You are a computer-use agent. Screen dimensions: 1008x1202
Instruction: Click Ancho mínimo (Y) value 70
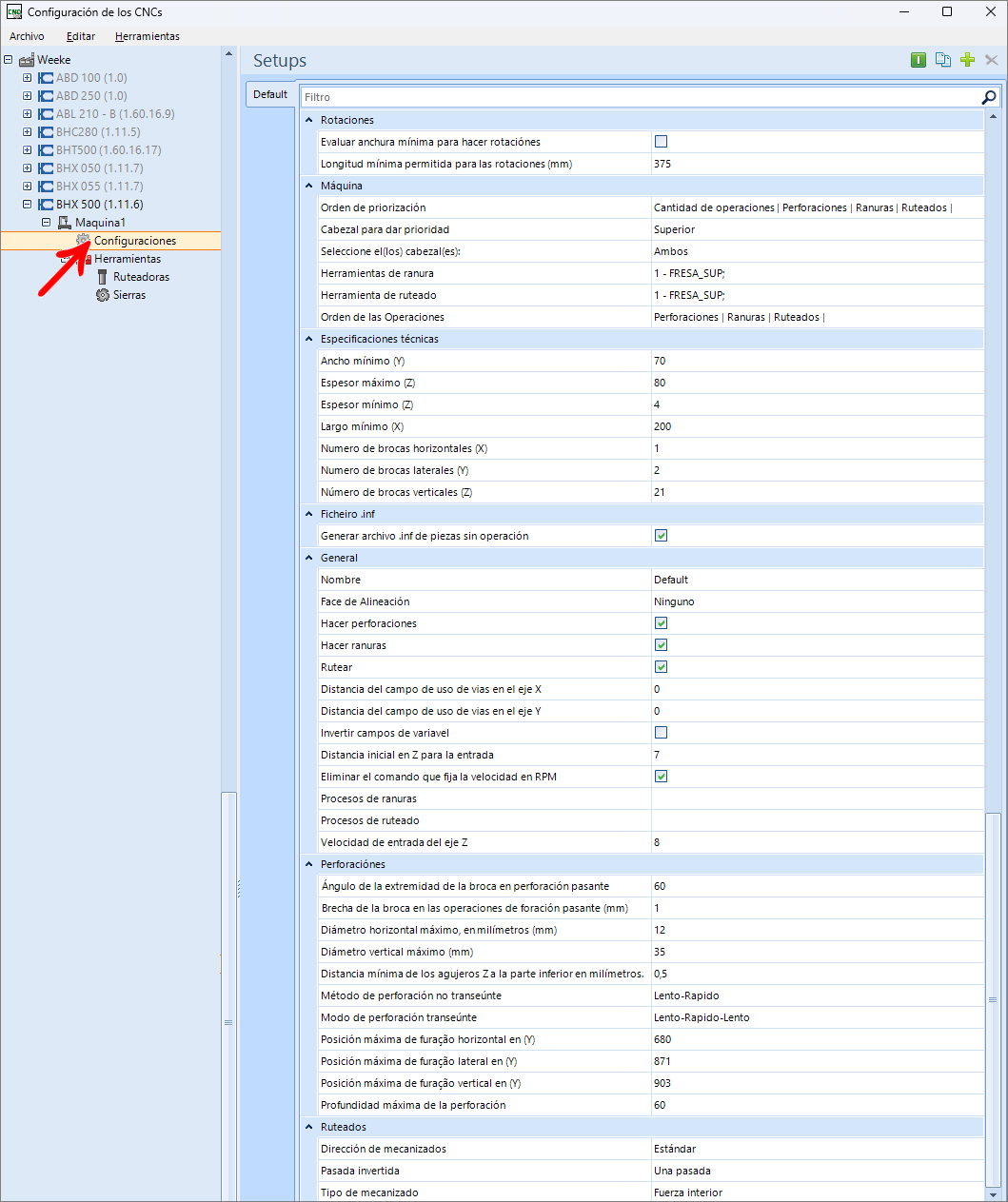pyautogui.click(x=818, y=361)
